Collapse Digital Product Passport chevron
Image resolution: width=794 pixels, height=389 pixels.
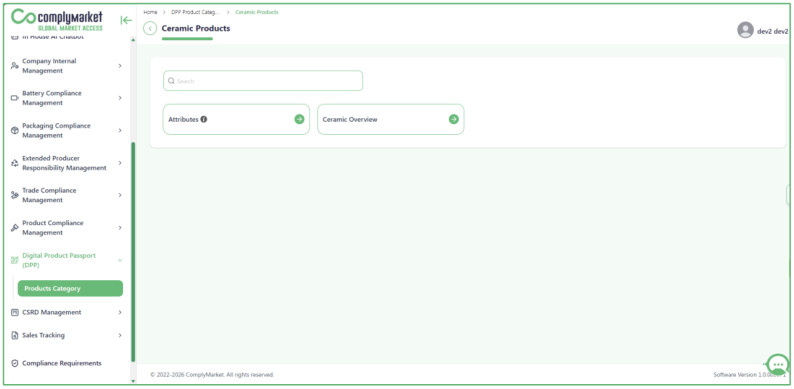[120, 260]
